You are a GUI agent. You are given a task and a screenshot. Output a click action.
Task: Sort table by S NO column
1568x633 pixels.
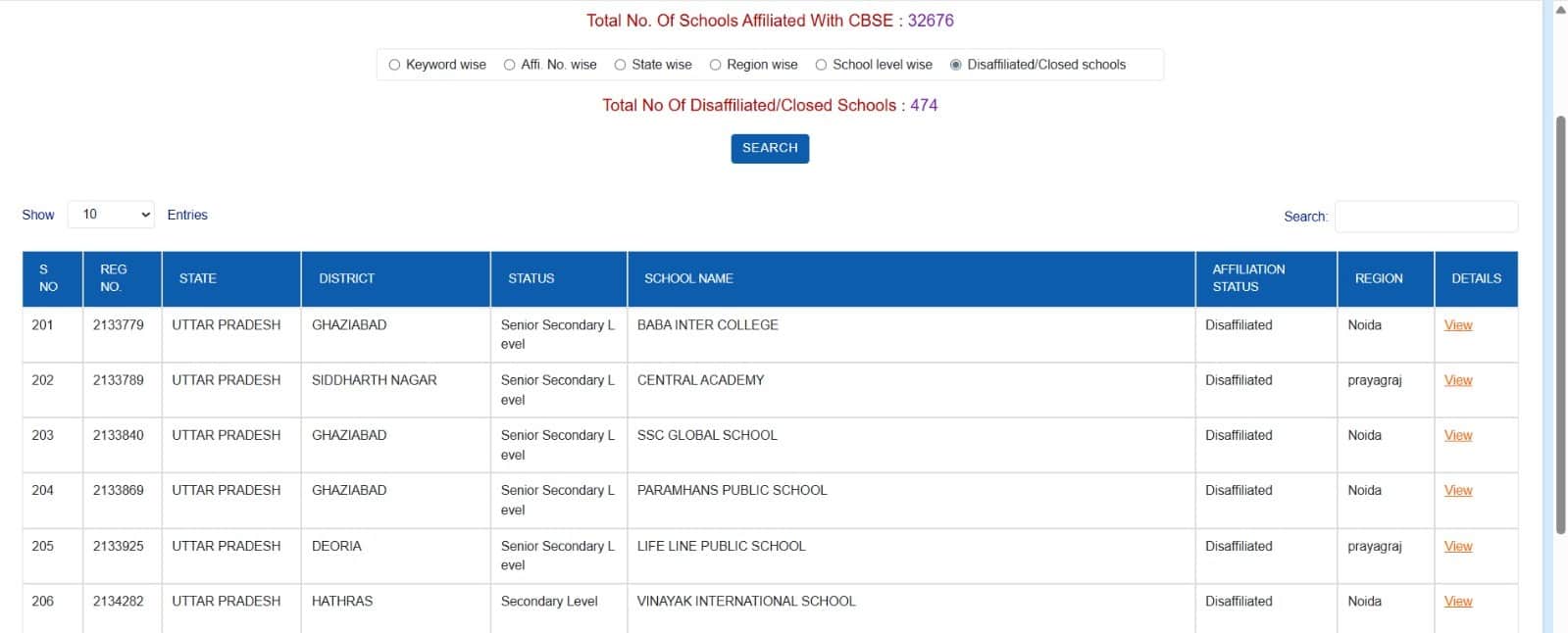(x=48, y=278)
